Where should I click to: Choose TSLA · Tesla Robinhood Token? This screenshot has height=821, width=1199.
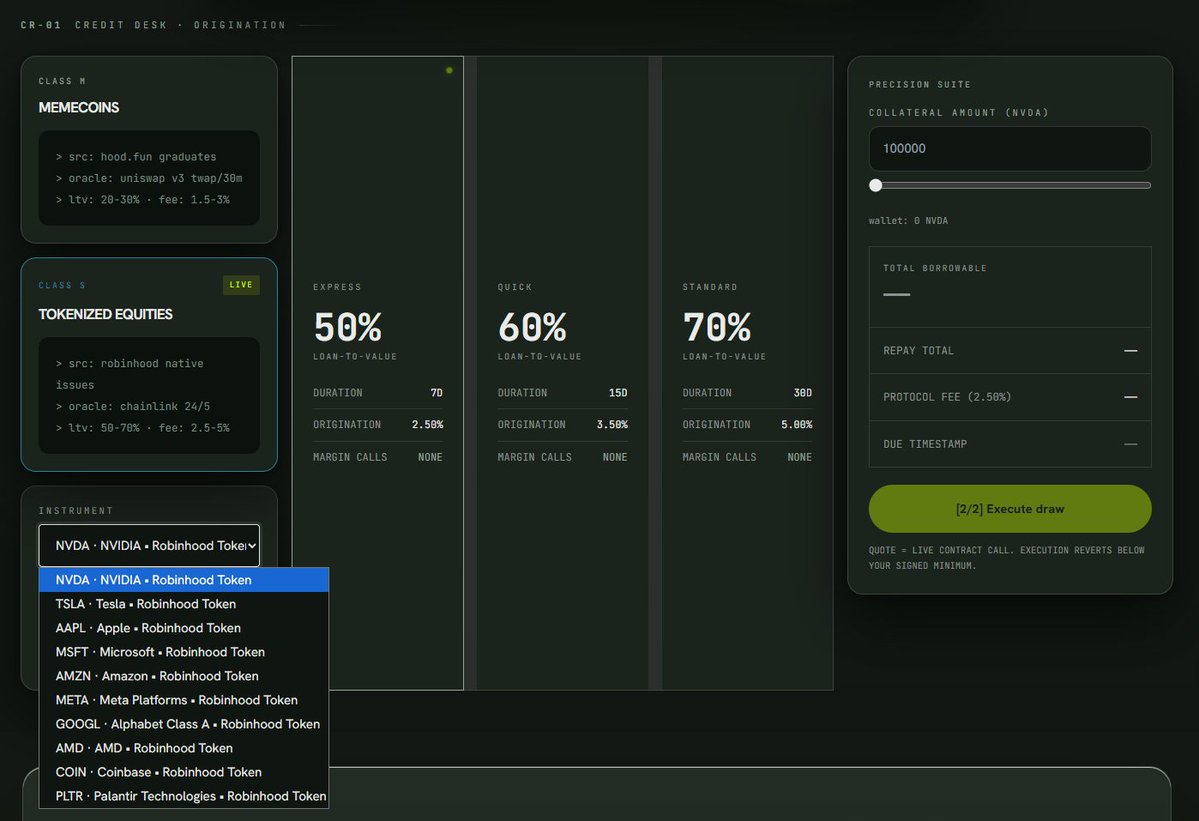coord(184,604)
